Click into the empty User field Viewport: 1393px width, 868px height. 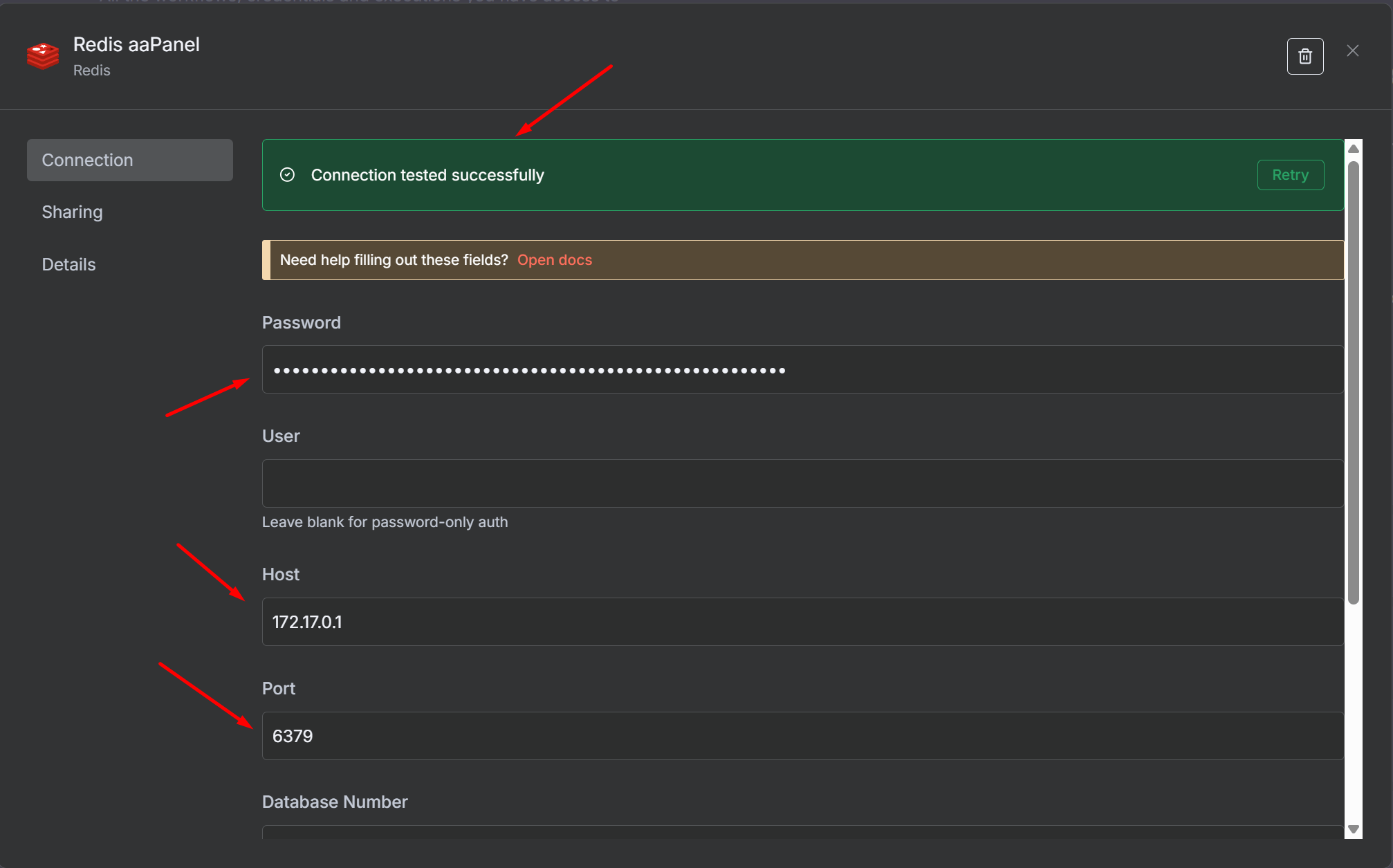point(803,483)
